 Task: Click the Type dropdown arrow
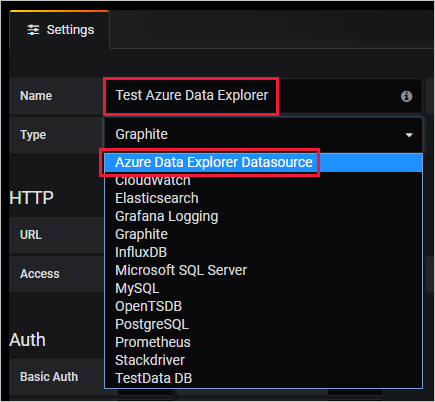409,135
